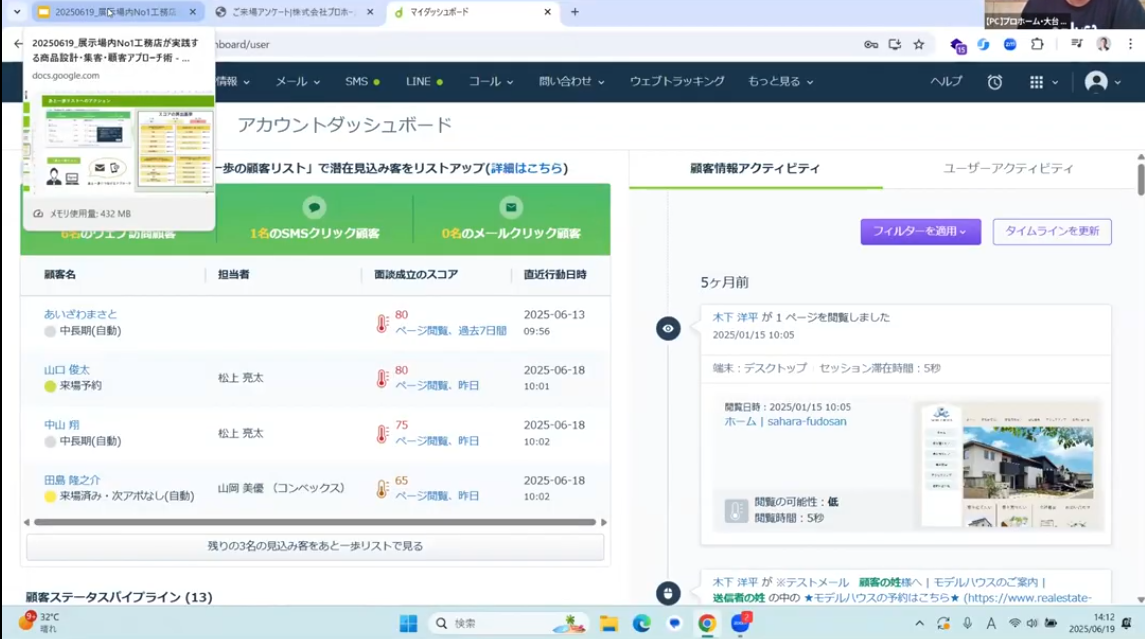Viewport: 1145px width, 639px height.
Task: Open Zoom app from taskbar
Action: point(740,622)
